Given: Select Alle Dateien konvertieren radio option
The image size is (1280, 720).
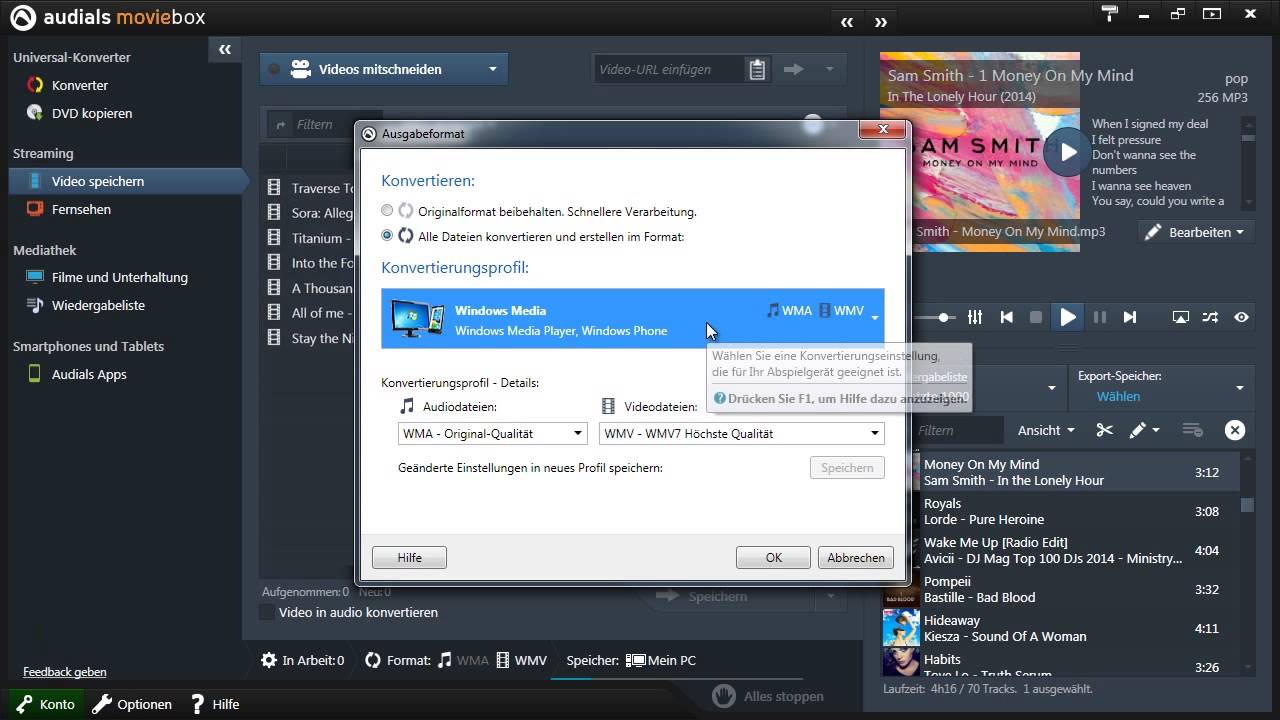Looking at the screenshot, I should (387, 236).
